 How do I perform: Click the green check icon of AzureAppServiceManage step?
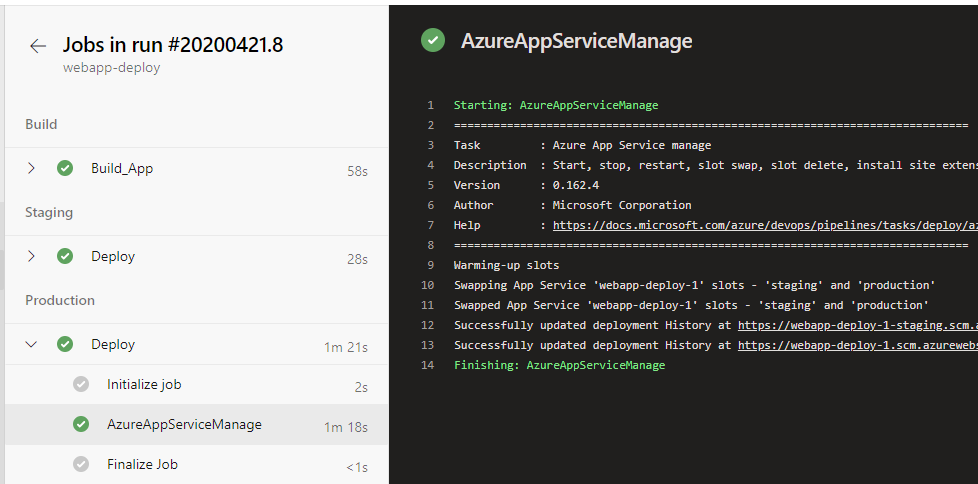click(80, 424)
